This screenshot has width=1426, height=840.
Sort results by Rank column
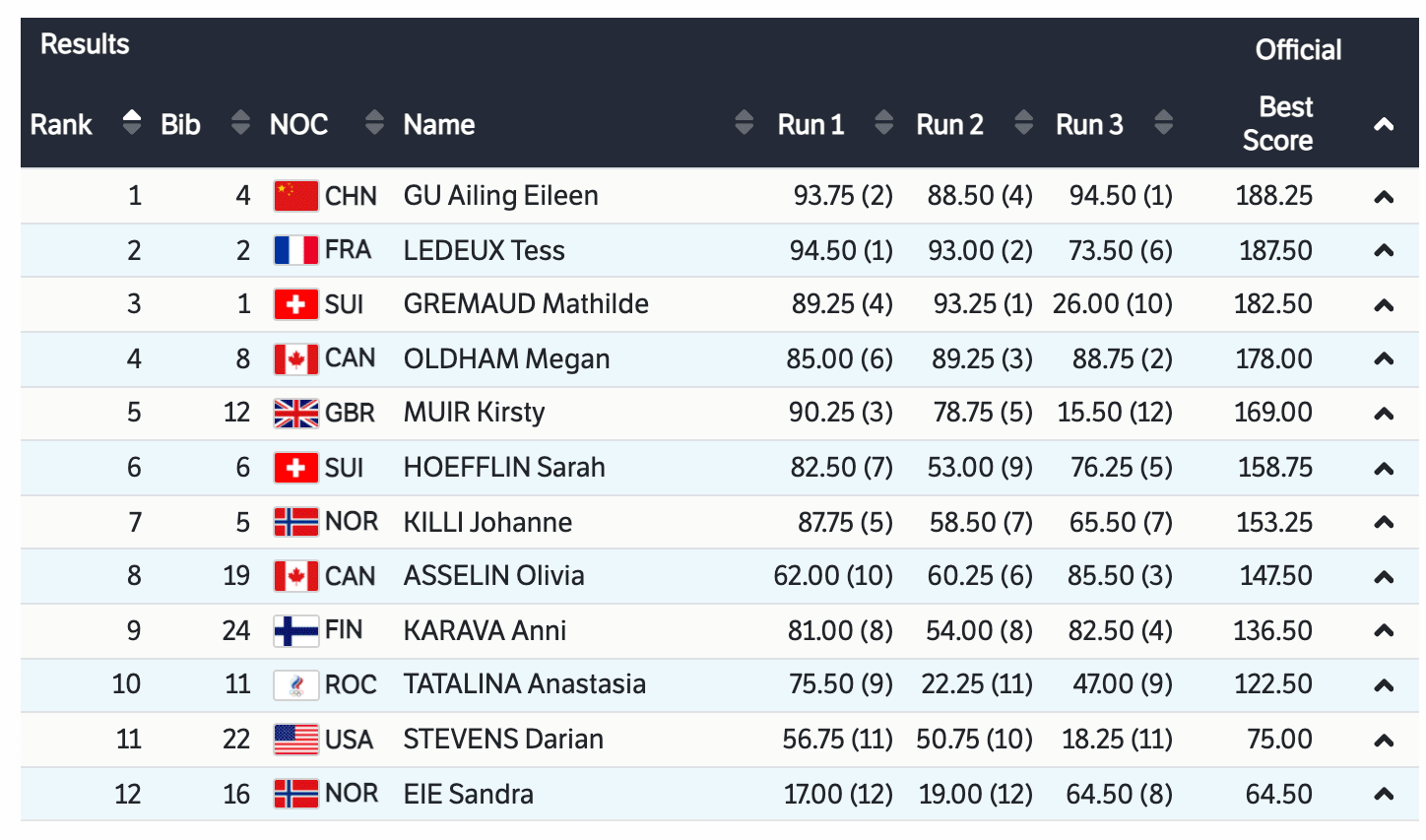pos(131,123)
